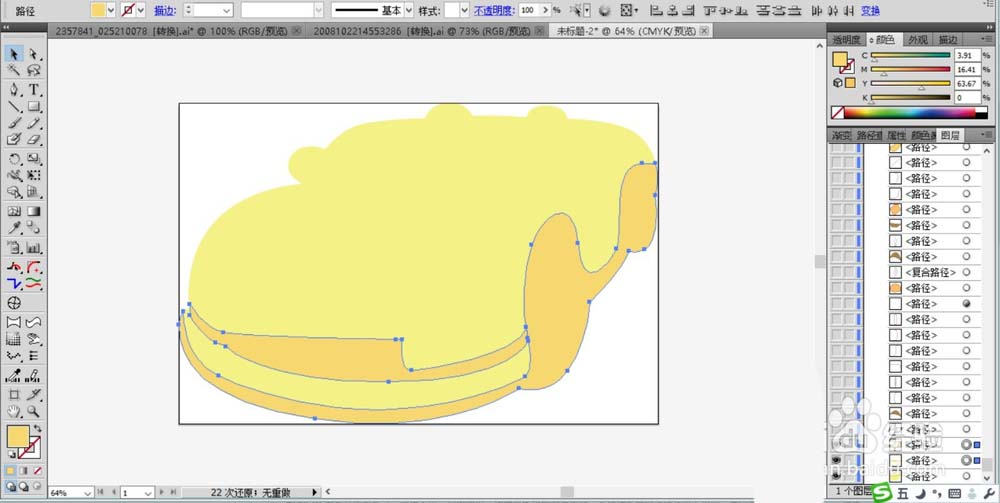
Task: Enable Draw Behind mode in toolbox
Action: [24, 486]
